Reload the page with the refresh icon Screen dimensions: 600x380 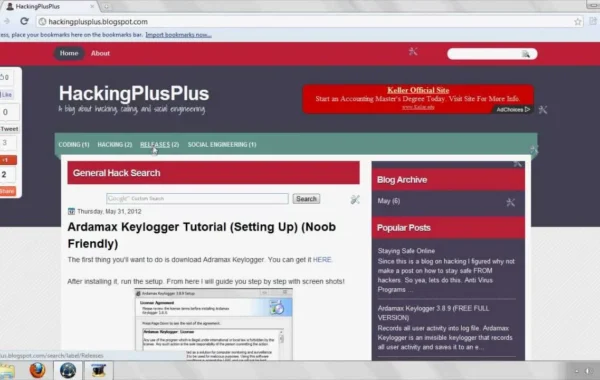(x=24, y=21)
